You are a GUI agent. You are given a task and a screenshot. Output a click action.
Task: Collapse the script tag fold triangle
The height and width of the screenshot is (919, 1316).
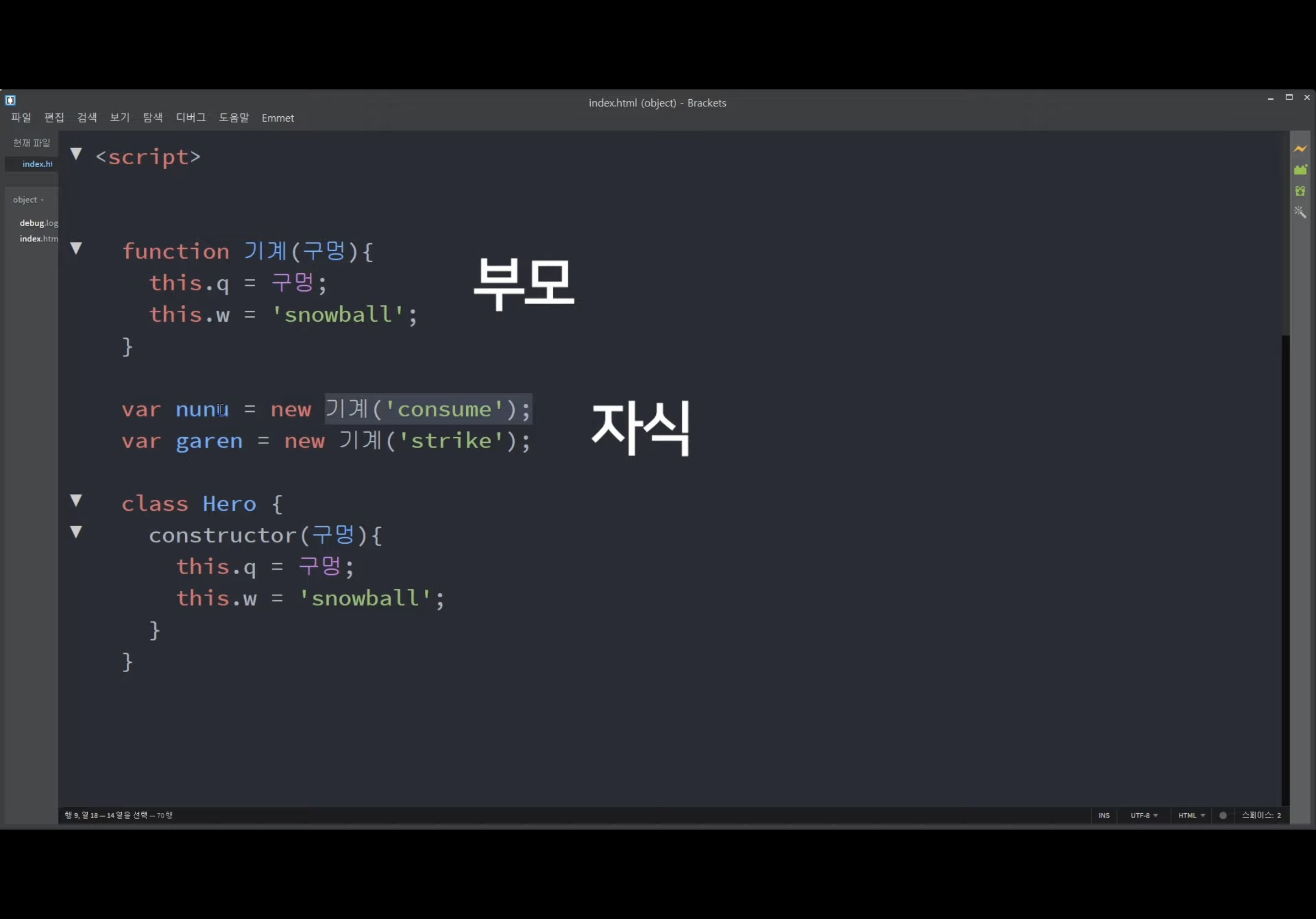(76, 154)
